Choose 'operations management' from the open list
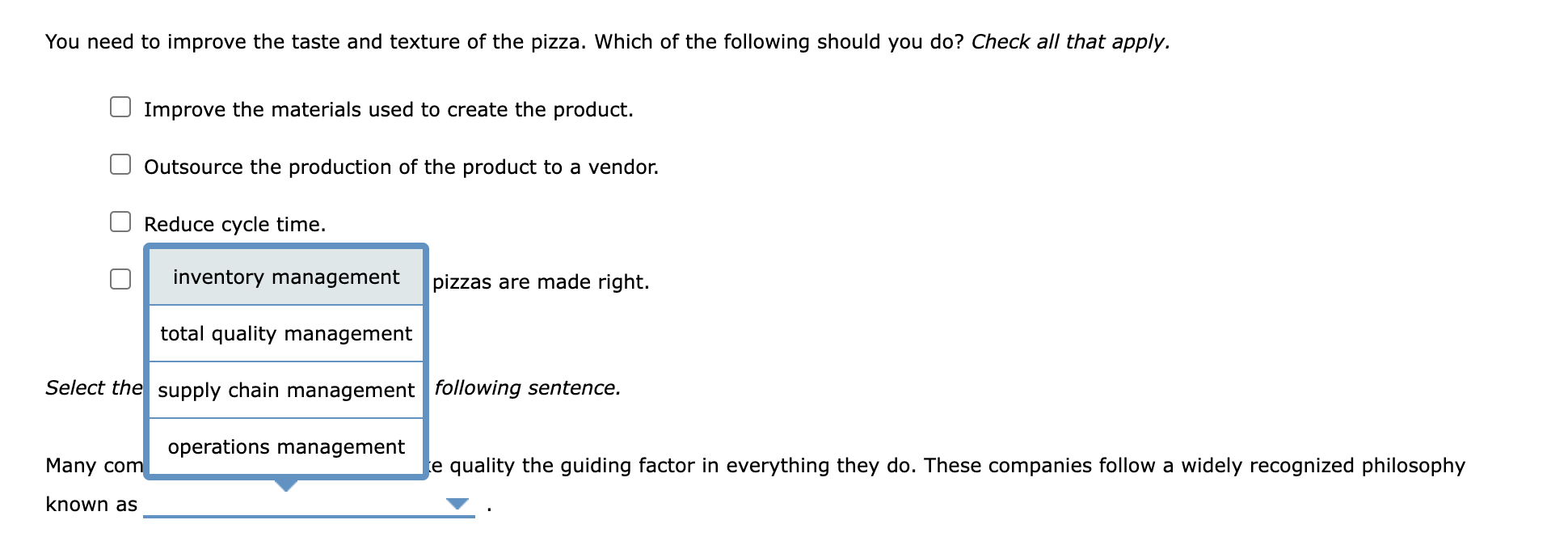 point(286,446)
